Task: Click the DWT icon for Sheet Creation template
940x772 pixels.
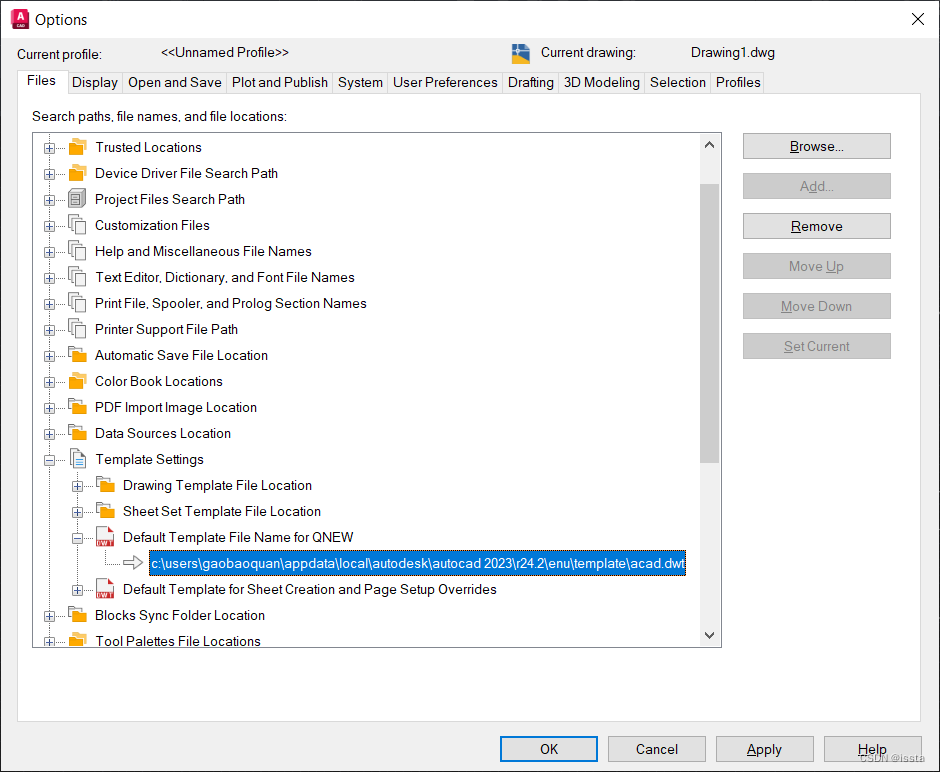Action: tap(105, 589)
